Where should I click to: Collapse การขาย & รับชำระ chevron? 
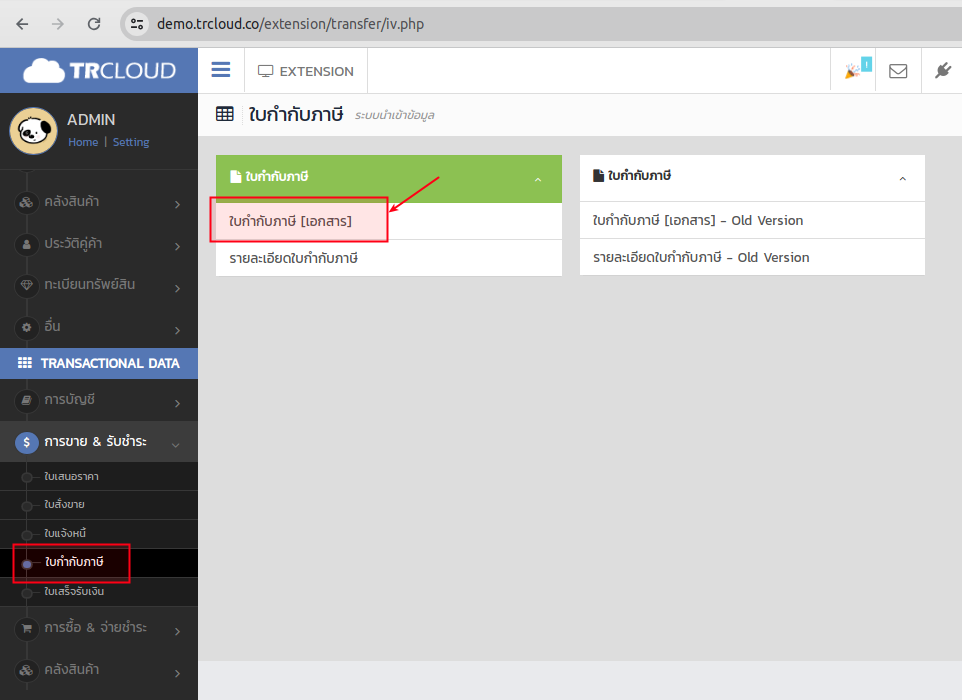175,445
